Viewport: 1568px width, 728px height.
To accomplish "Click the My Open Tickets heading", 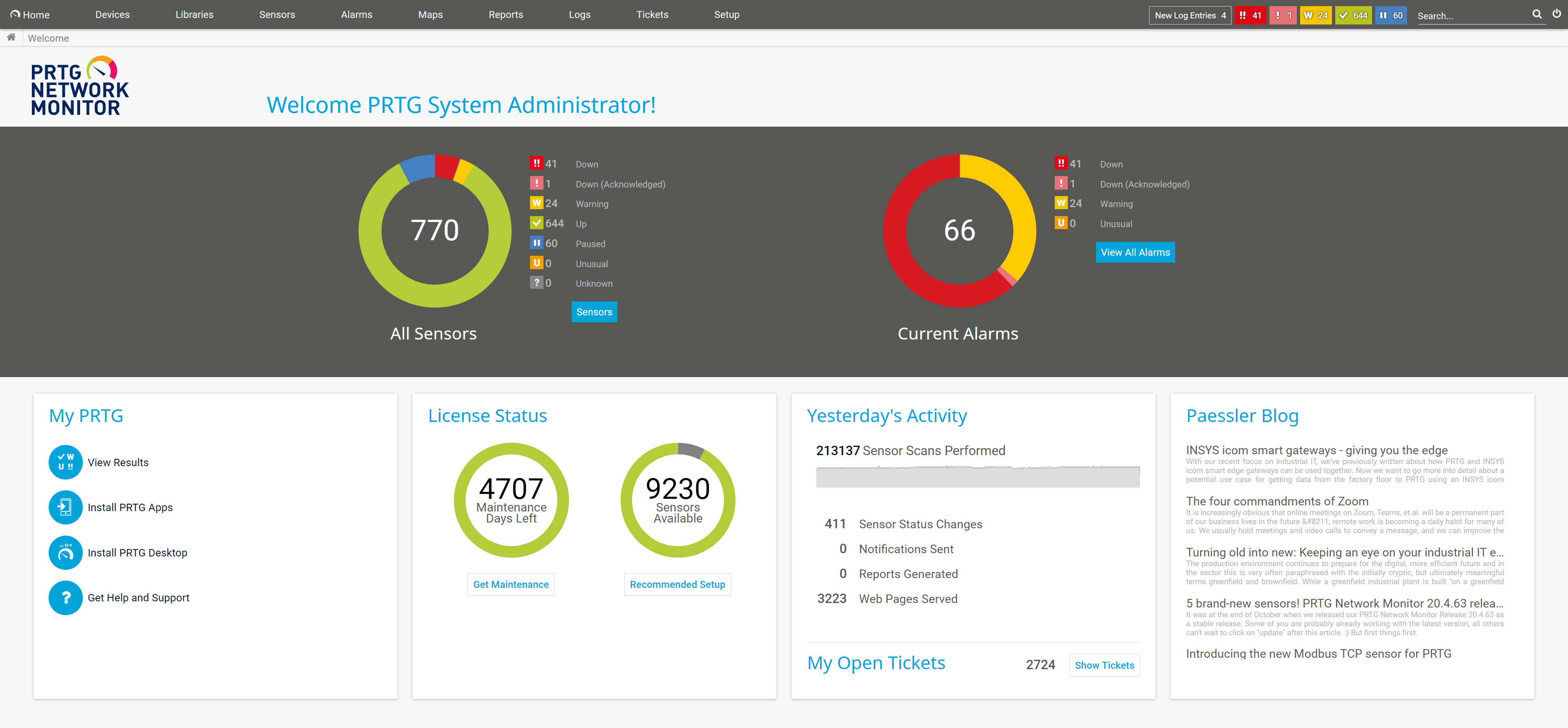I will (876, 663).
